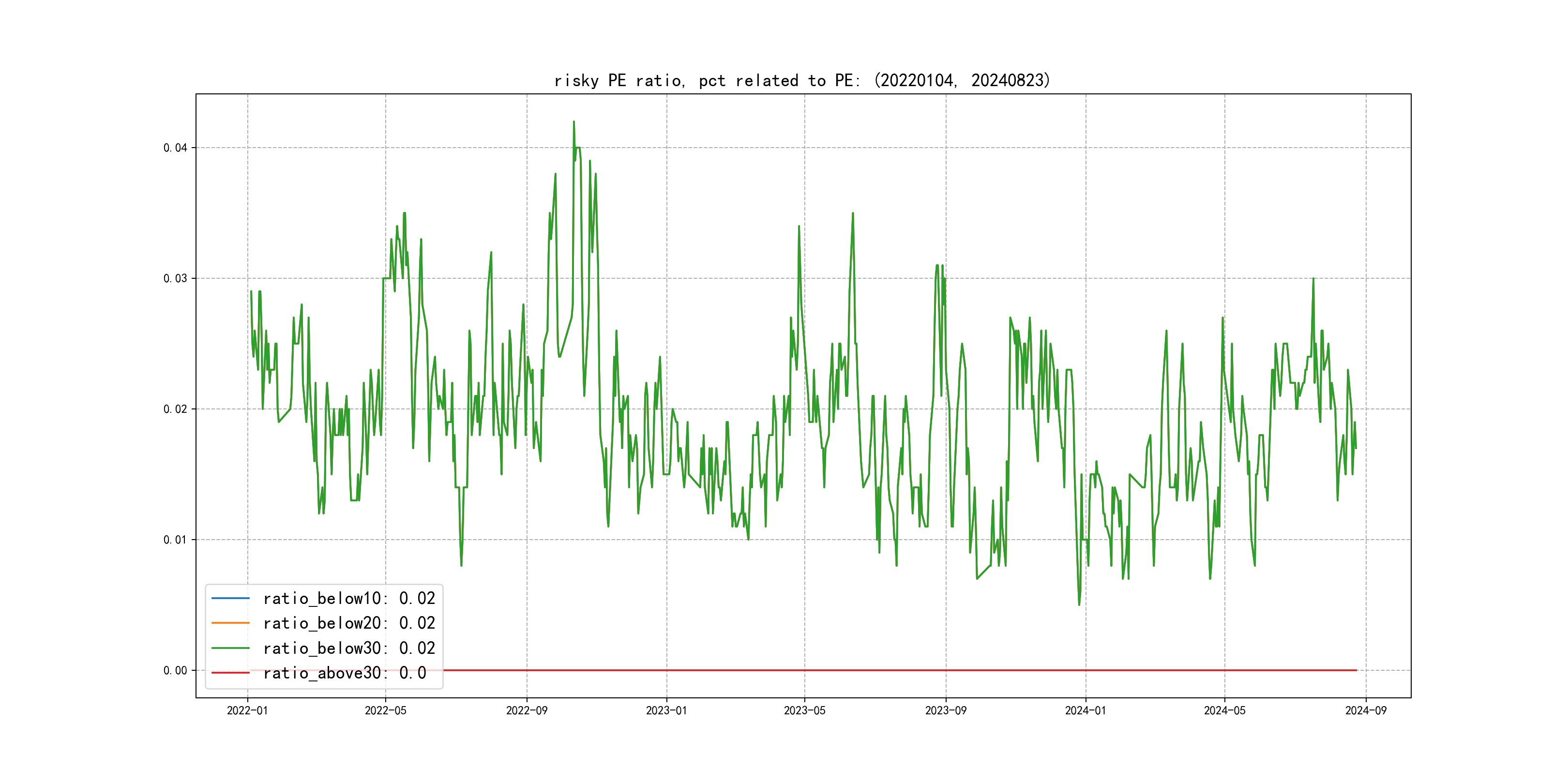Click the chart title text
This screenshot has width=1568, height=784.
(x=802, y=80)
